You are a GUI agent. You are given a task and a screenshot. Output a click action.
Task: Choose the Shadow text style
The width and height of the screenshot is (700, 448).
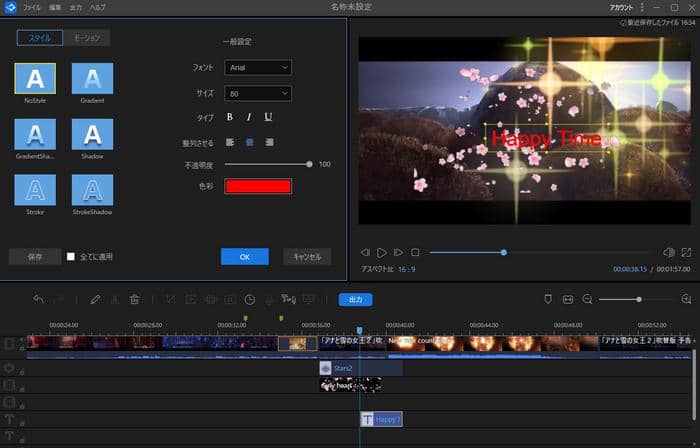point(92,134)
